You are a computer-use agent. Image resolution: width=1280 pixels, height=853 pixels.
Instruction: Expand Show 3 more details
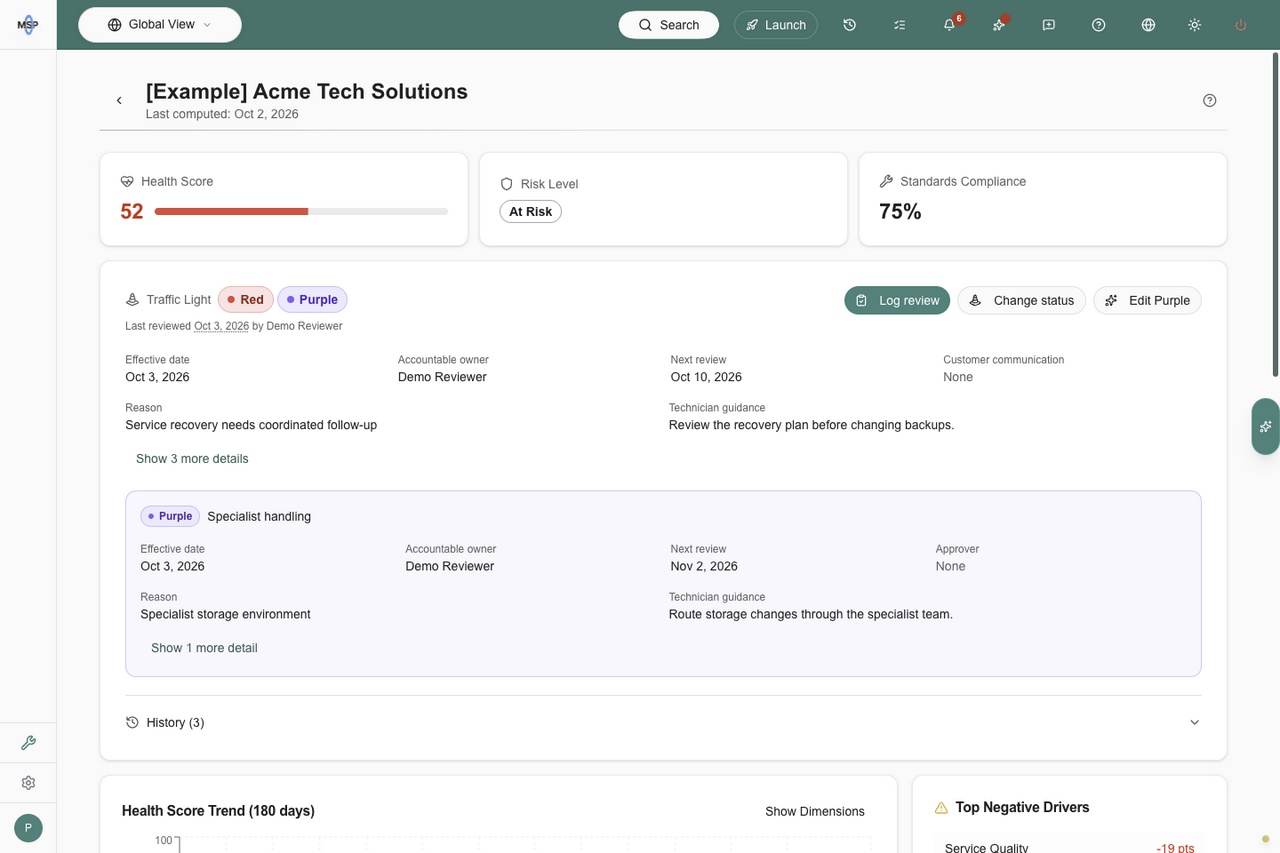coord(192,459)
